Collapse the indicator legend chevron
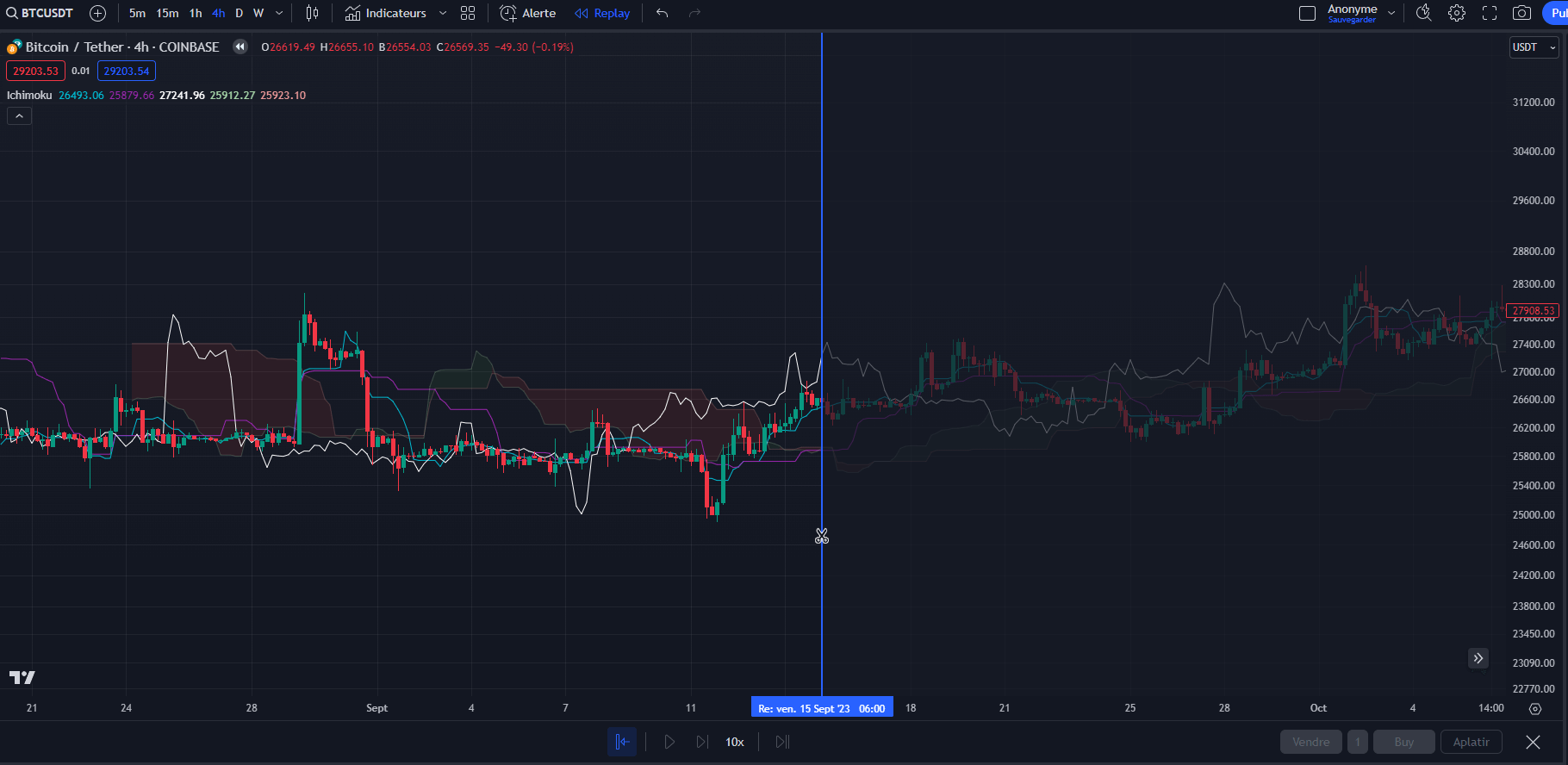Screen dimensions: 1568x765 click(x=19, y=116)
